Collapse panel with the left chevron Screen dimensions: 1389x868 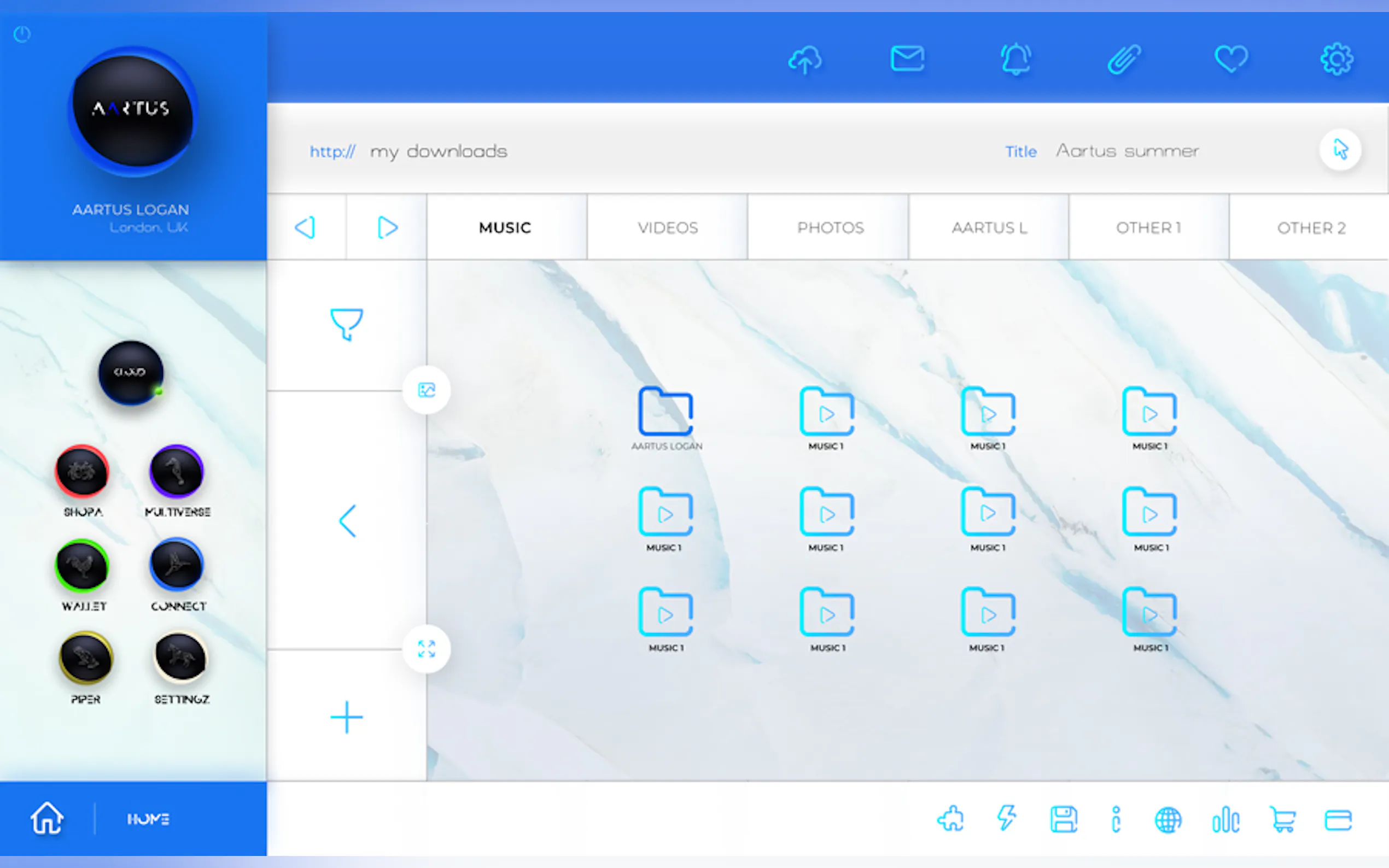[x=347, y=521]
